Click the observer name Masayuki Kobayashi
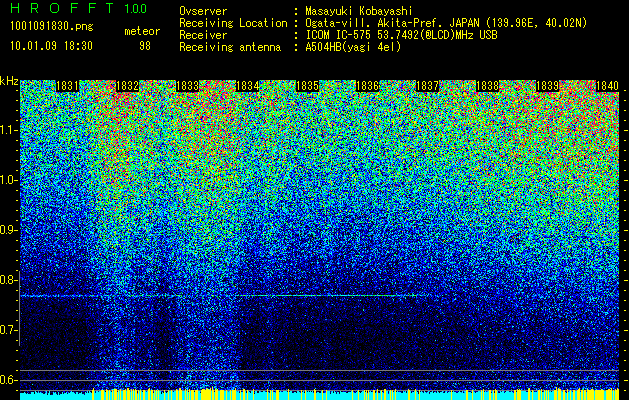 click(358, 11)
